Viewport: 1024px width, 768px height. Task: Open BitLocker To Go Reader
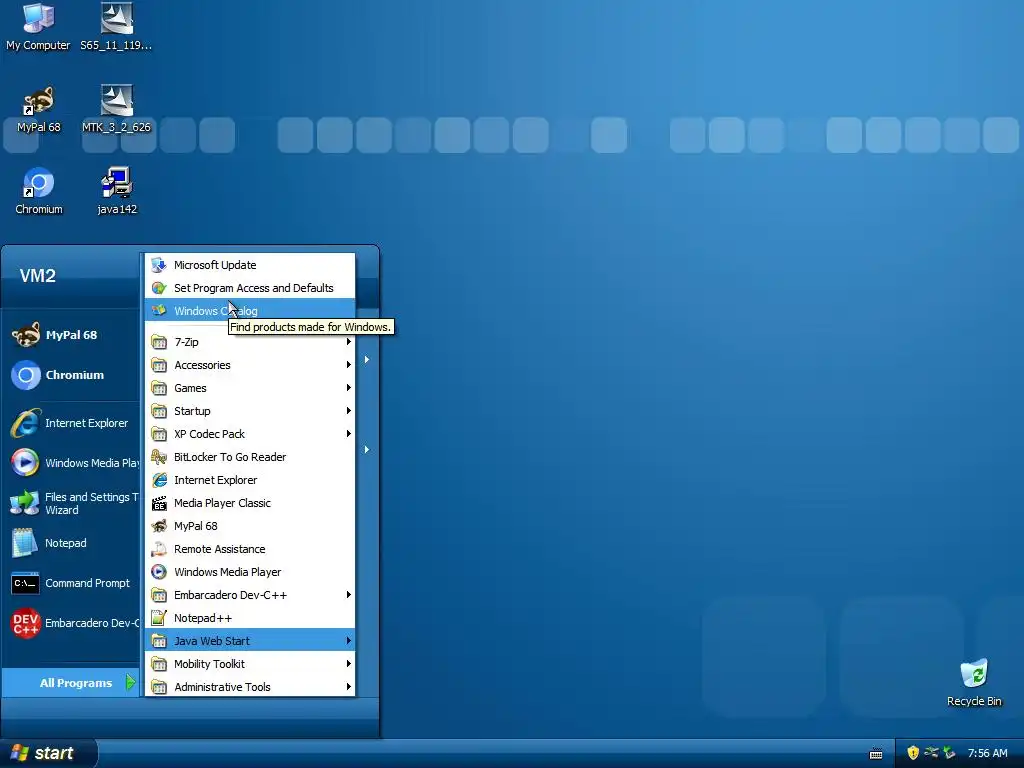pos(249,457)
